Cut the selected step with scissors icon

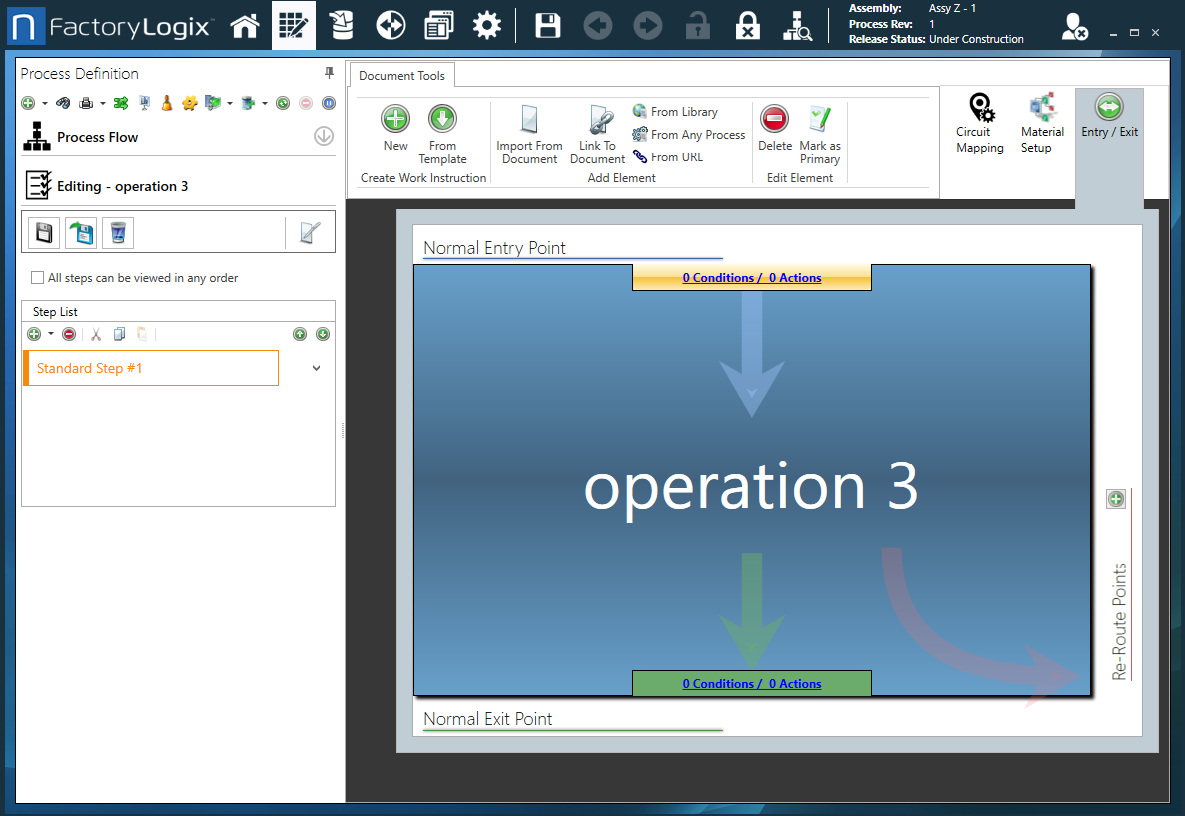coord(95,333)
